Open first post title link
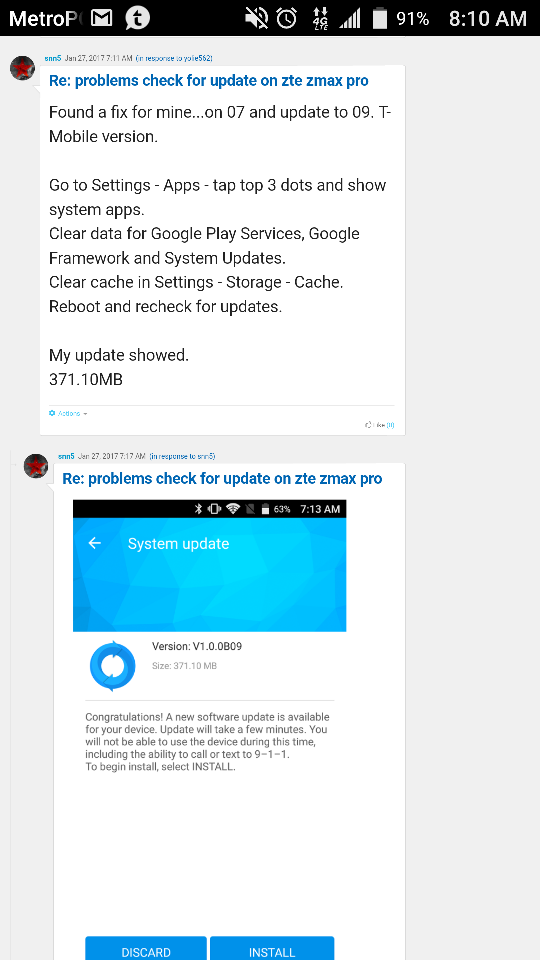Viewport: 540px width, 960px height. [209, 81]
